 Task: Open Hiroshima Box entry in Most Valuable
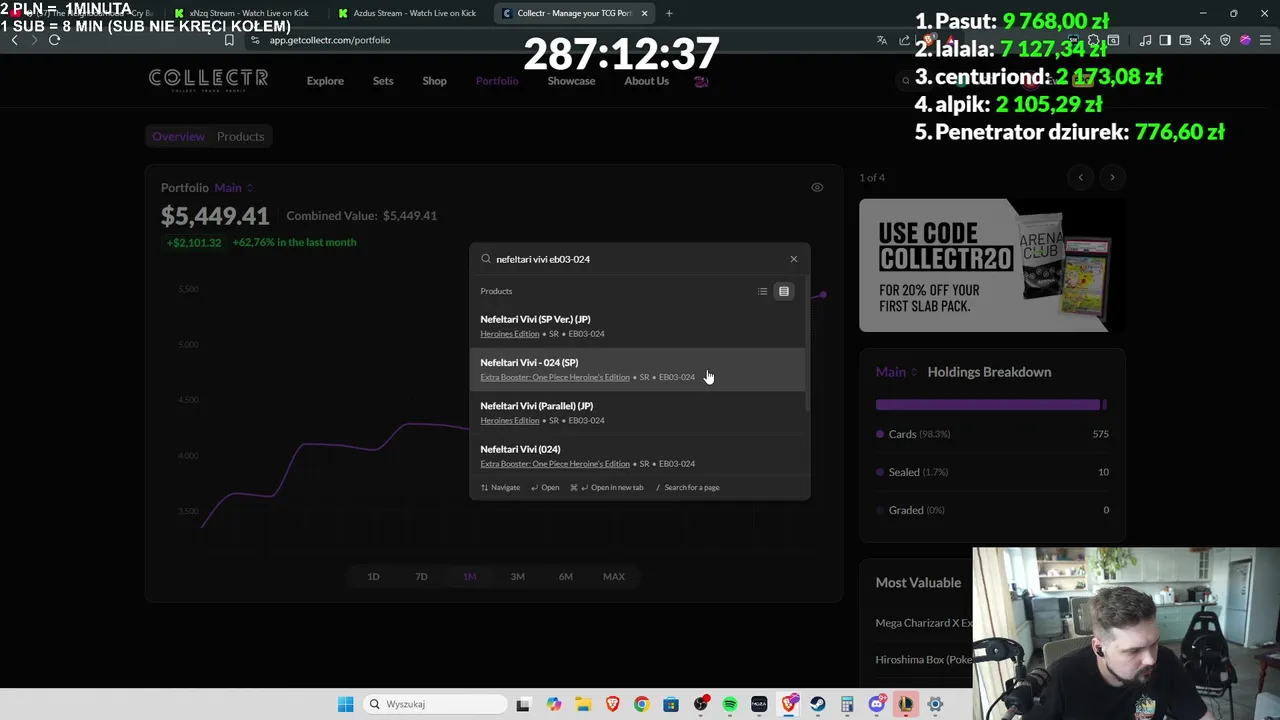pos(924,660)
